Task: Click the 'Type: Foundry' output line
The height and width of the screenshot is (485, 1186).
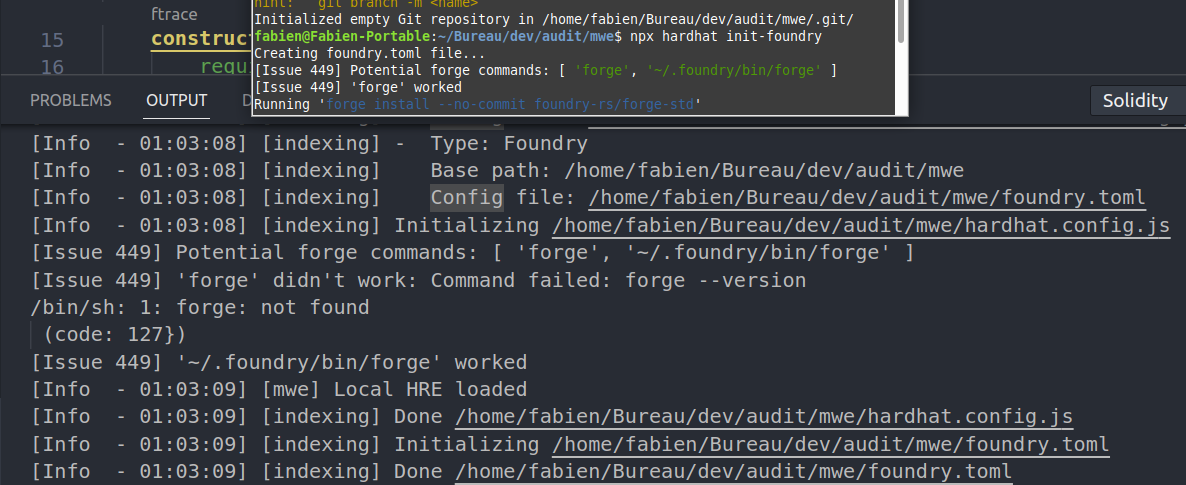Action: click(x=309, y=143)
